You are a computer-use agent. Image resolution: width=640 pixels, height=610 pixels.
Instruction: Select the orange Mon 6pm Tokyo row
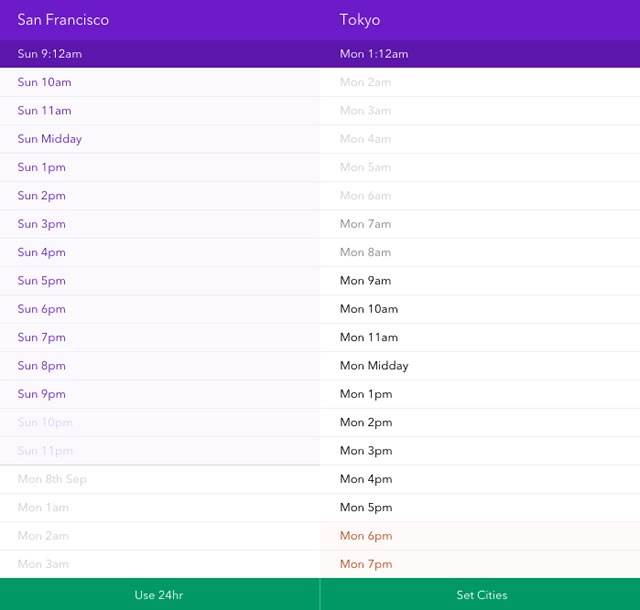tap(480, 536)
